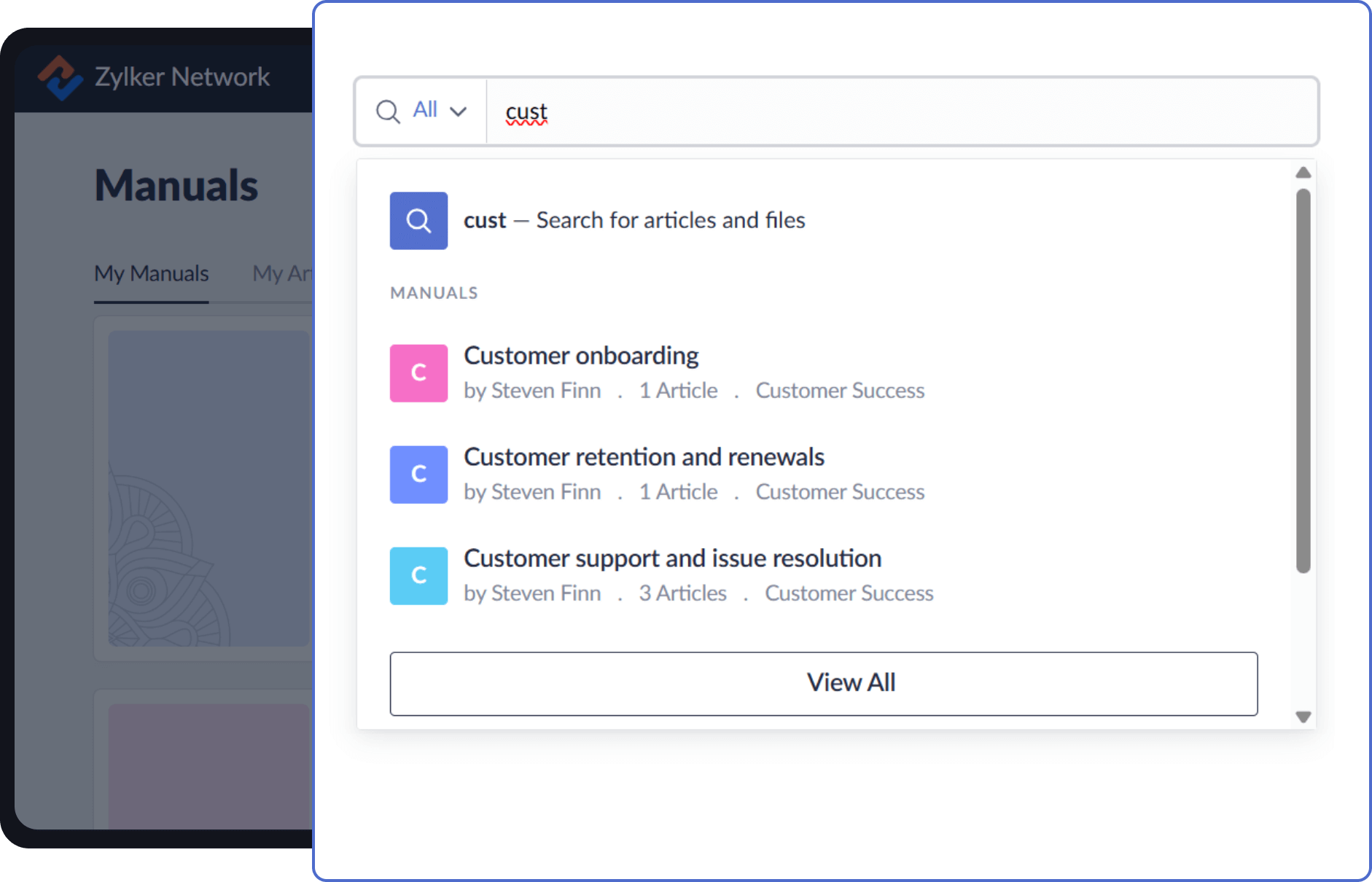Select the cyan Customer support manual icon

pyautogui.click(x=418, y=576)
